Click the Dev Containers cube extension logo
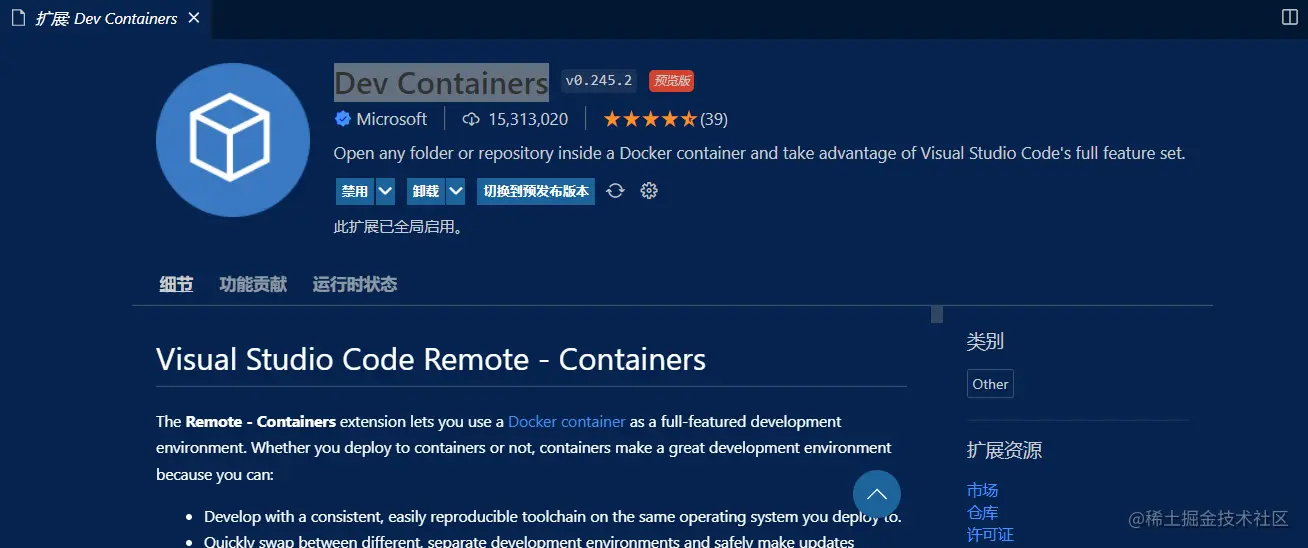 coord(232,139)
